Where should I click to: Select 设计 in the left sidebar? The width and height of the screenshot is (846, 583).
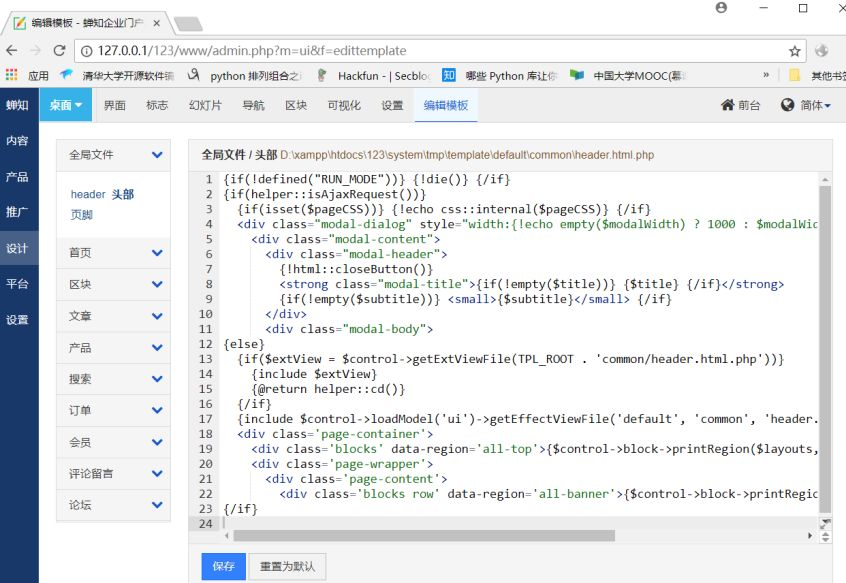pyautogui.click(x=17, y=248)
